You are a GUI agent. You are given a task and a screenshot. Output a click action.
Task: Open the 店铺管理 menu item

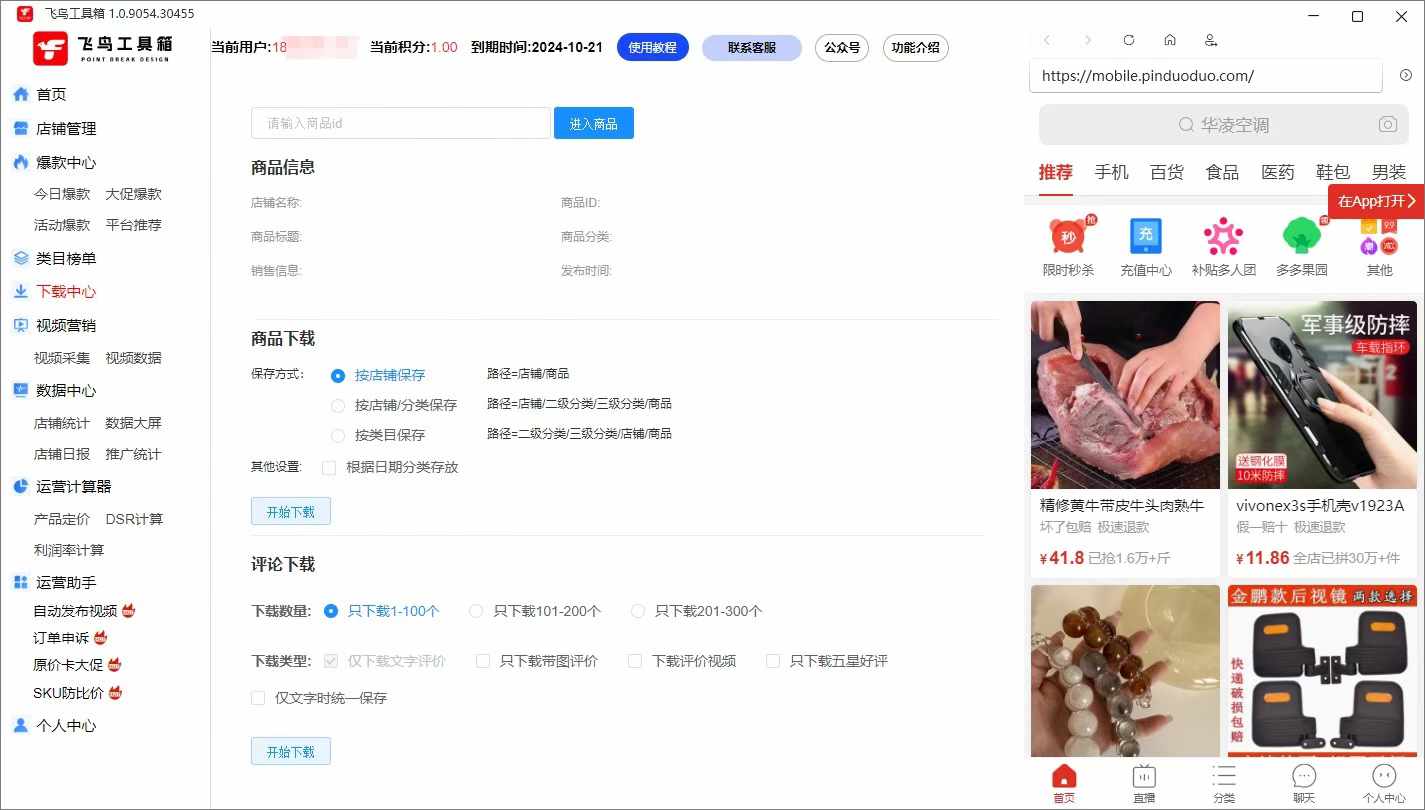pyautogui.click(x=66, y=128)
